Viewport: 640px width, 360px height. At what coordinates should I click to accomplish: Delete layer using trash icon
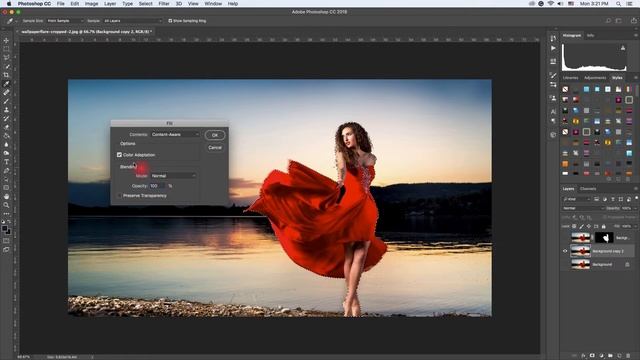tap(628, 356)
